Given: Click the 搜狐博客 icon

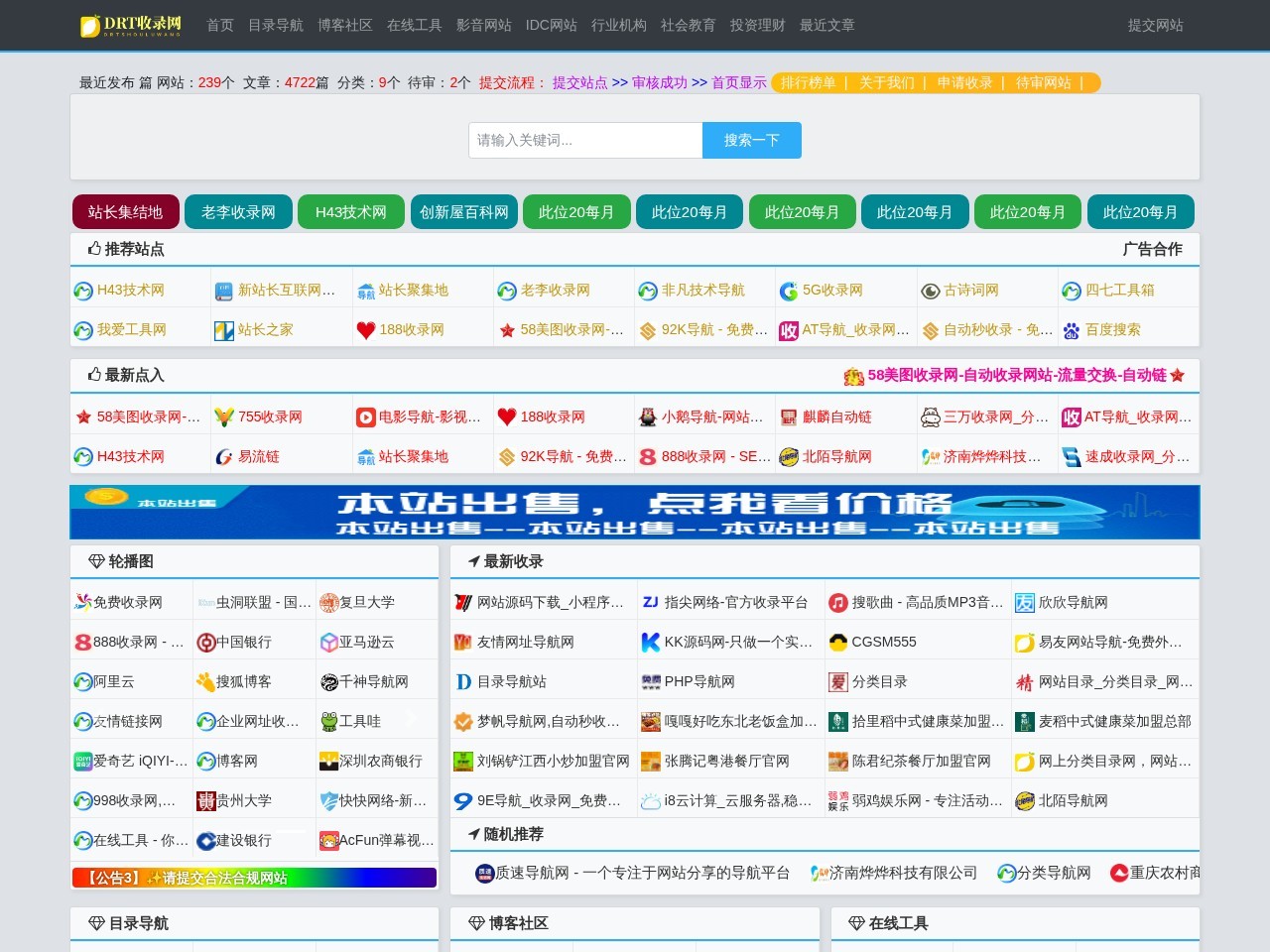Looking at the screenshot, I should tap(205, 681).
